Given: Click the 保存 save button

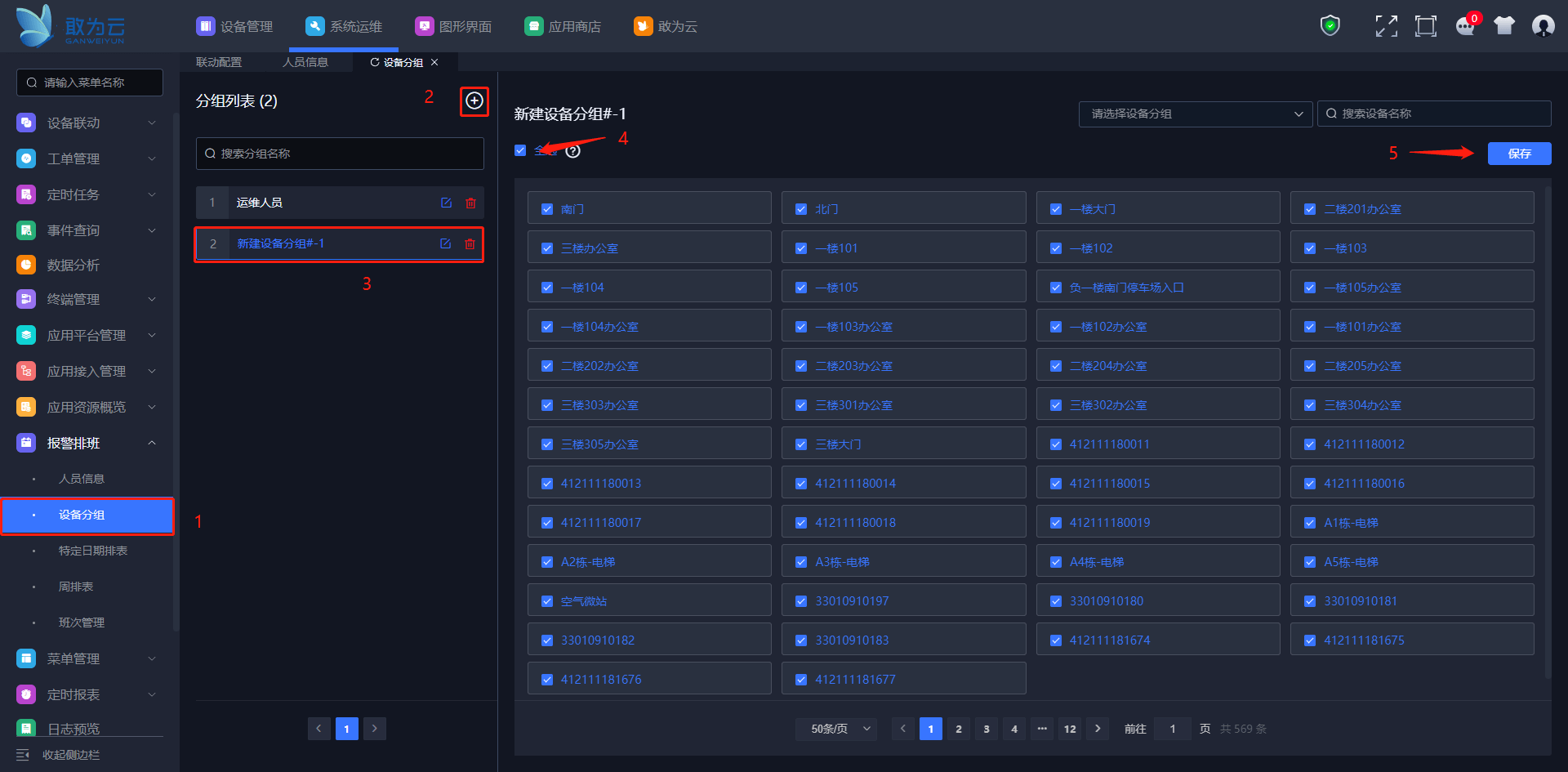Looking at the screenshot, I should [x=1518, y=154].
